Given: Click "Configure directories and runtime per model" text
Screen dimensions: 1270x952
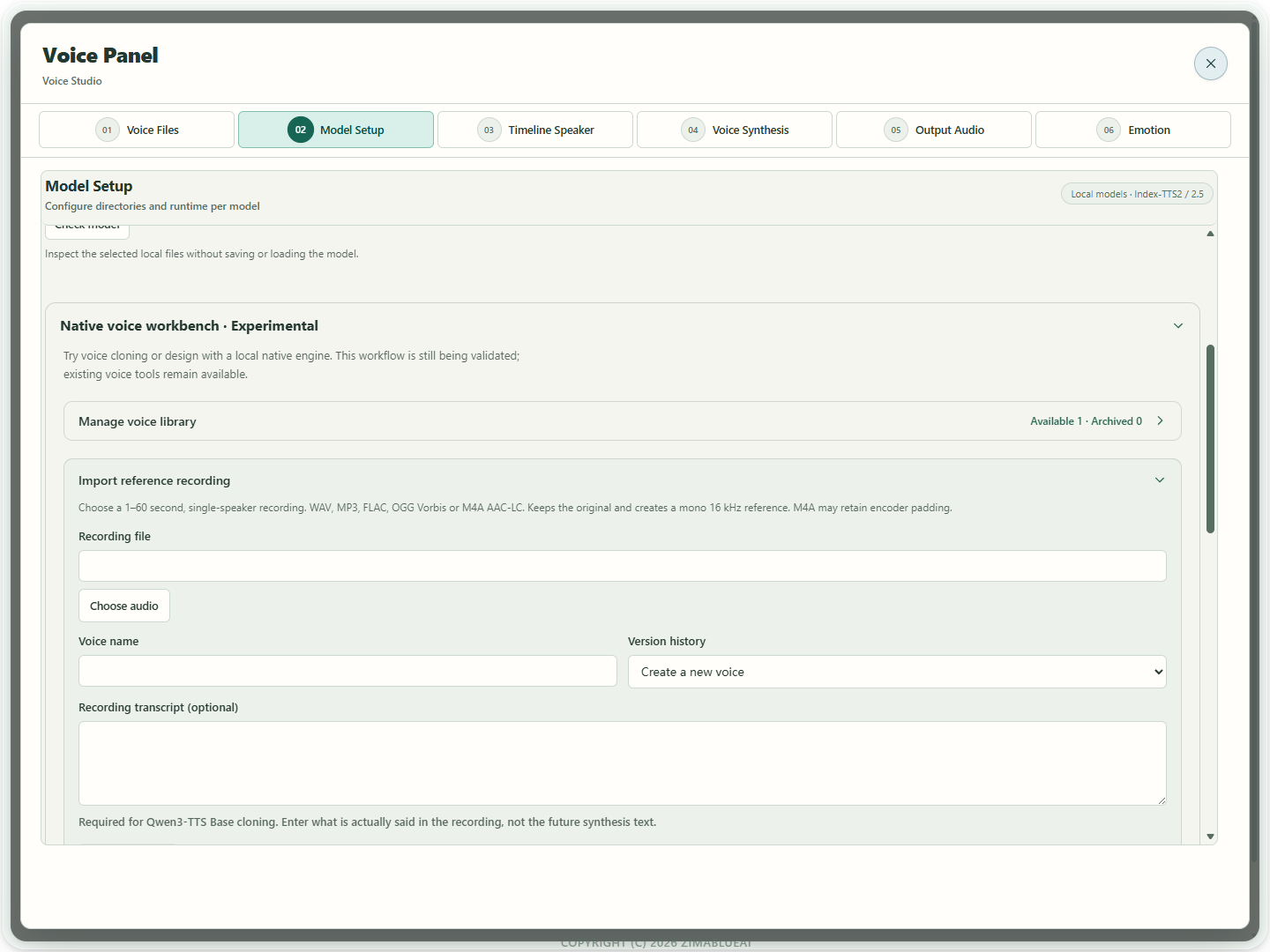Looking at the screenshot, I should tap(153, 206).
